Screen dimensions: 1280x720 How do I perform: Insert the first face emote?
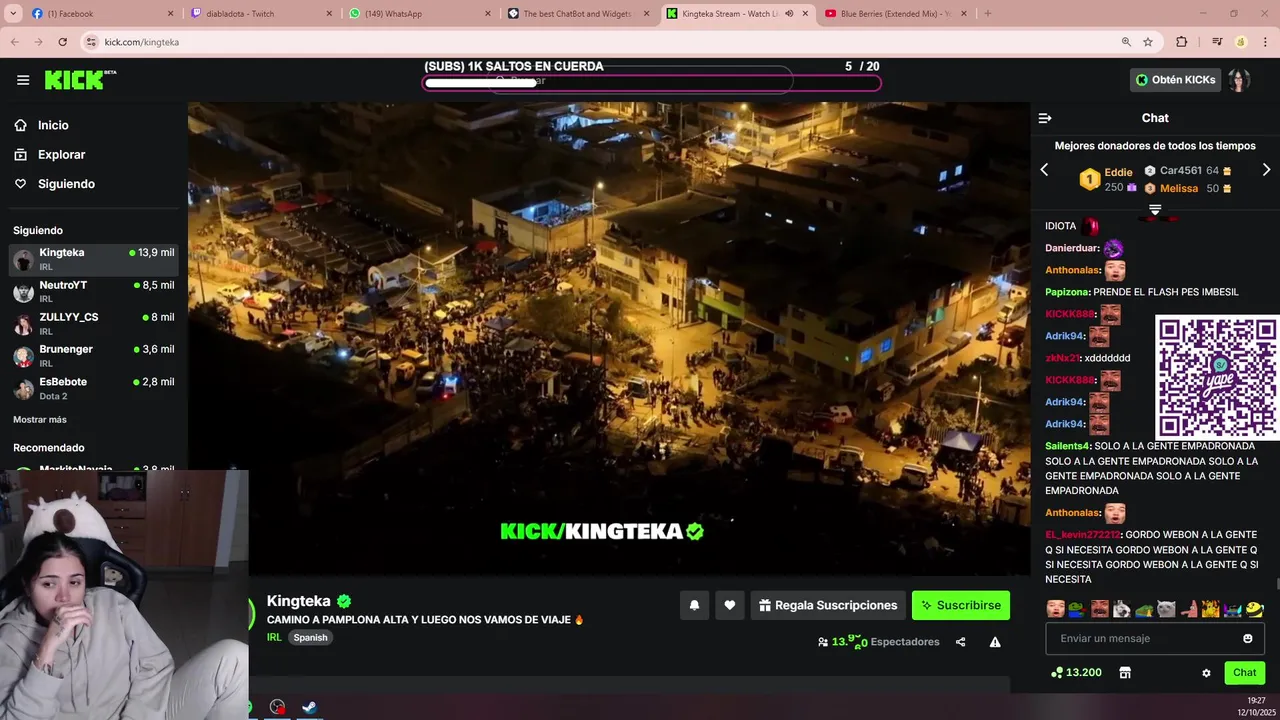click(1055, 609)
